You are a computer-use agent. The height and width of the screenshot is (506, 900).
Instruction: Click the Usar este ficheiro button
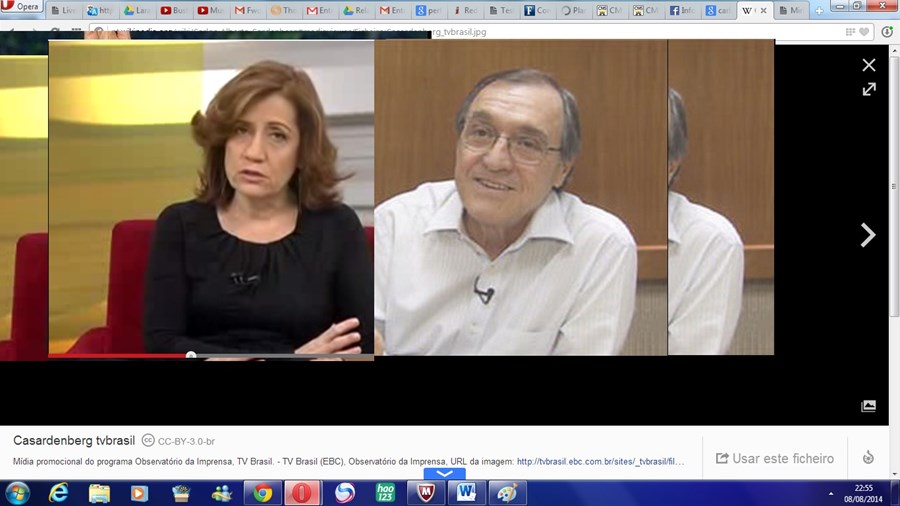(x=774, y=458)
